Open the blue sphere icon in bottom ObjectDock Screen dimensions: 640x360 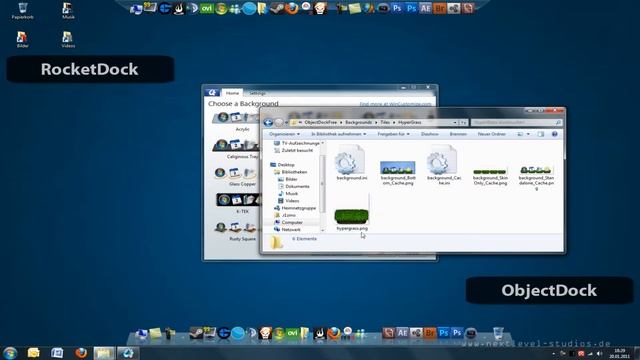(238, 333)
